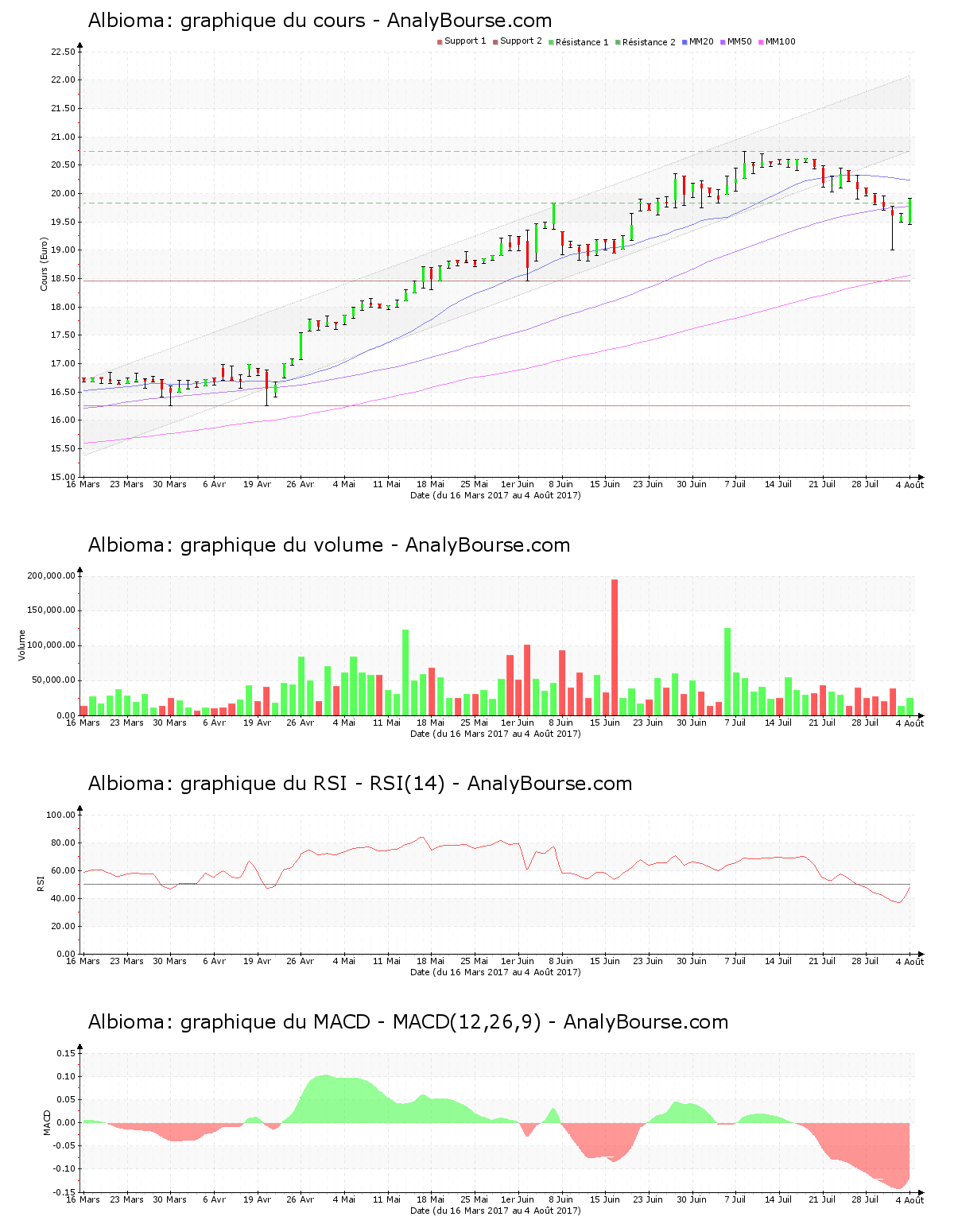954x1232 pixels.
Task: Click '1er Juin' on the RSI chart axis
Action: (x=518, y=961)
